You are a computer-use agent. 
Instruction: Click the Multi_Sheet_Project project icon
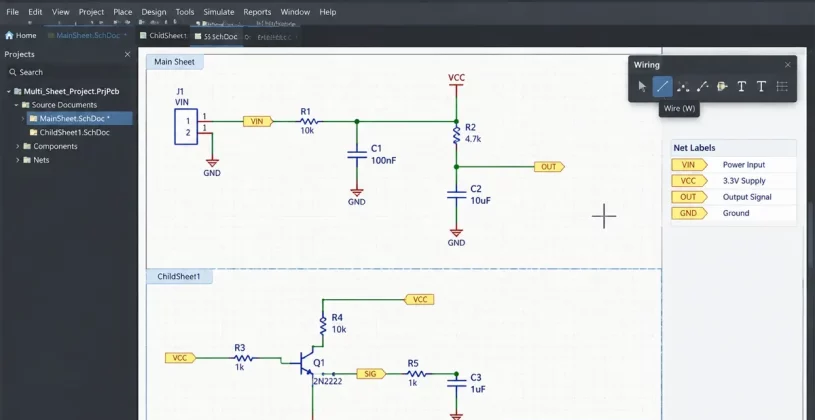click(x=18, y=91)
